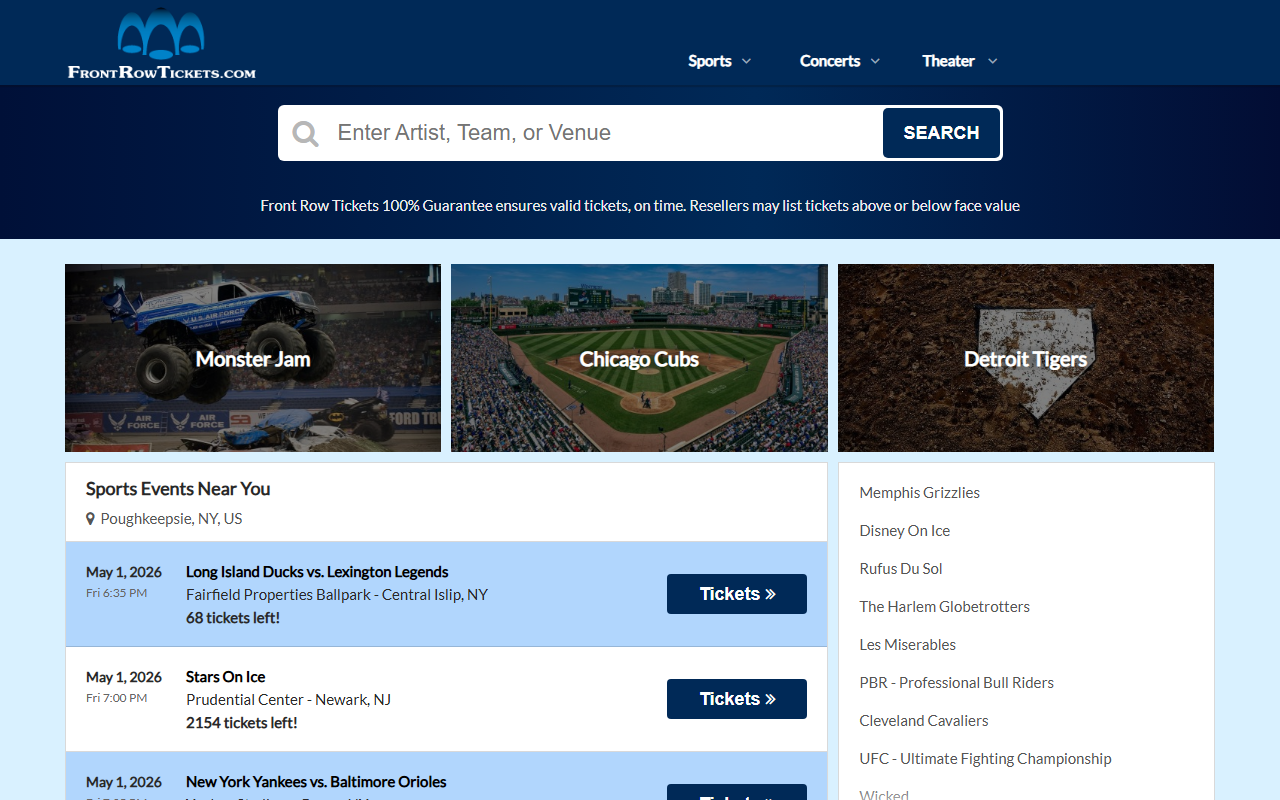Open the Theater navigation menu
Viewport: 1280px width, 800px height.
[x=948, y=61]
